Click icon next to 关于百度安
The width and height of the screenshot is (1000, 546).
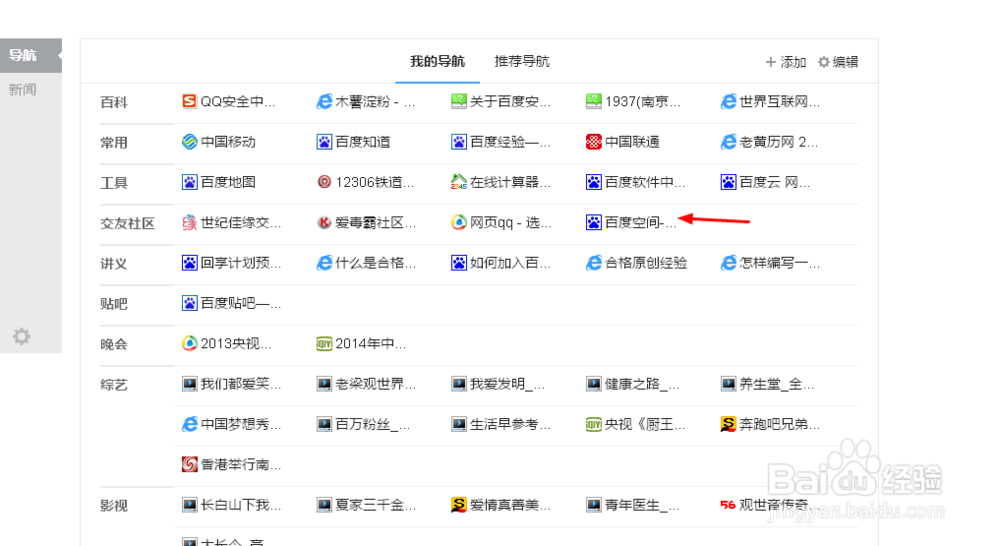pyautogui.click(x=459, y=101)
